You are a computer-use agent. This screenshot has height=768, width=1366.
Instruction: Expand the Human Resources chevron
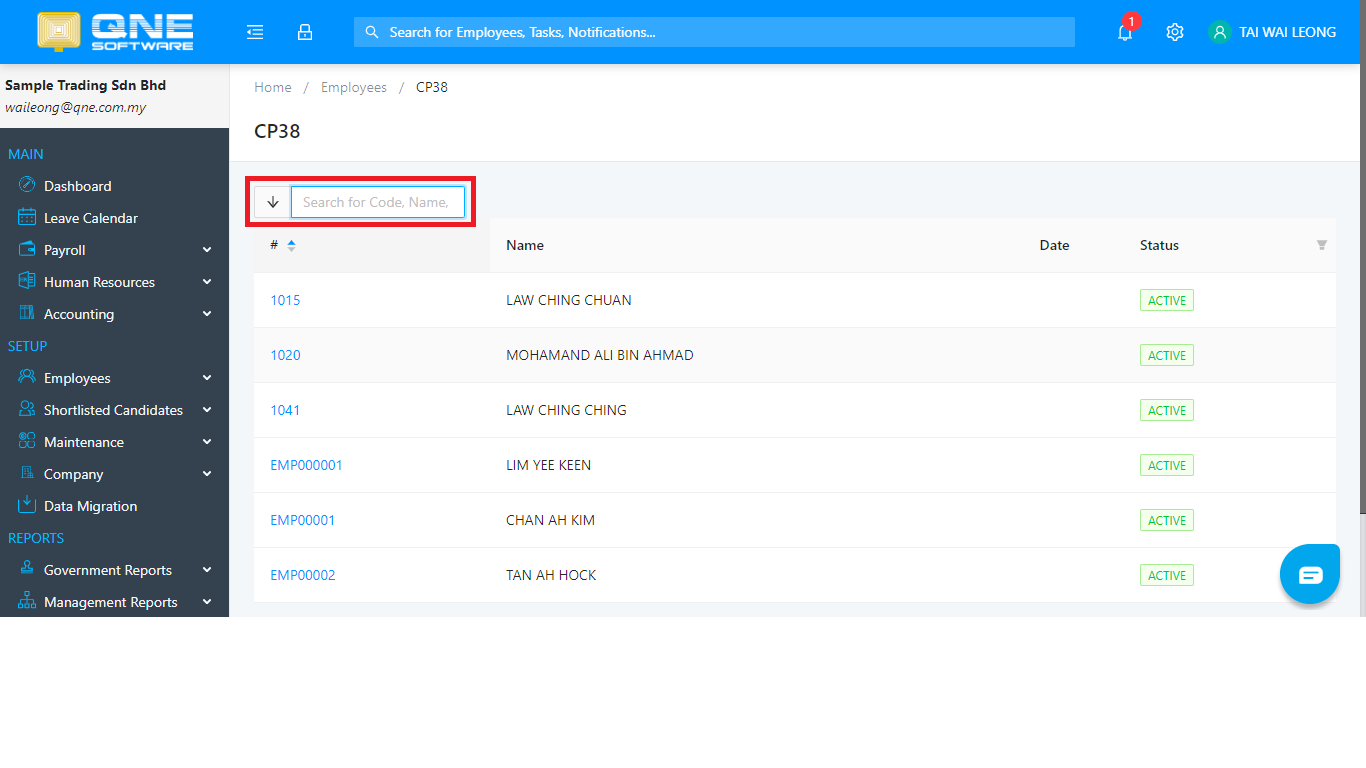click(207, 282)
